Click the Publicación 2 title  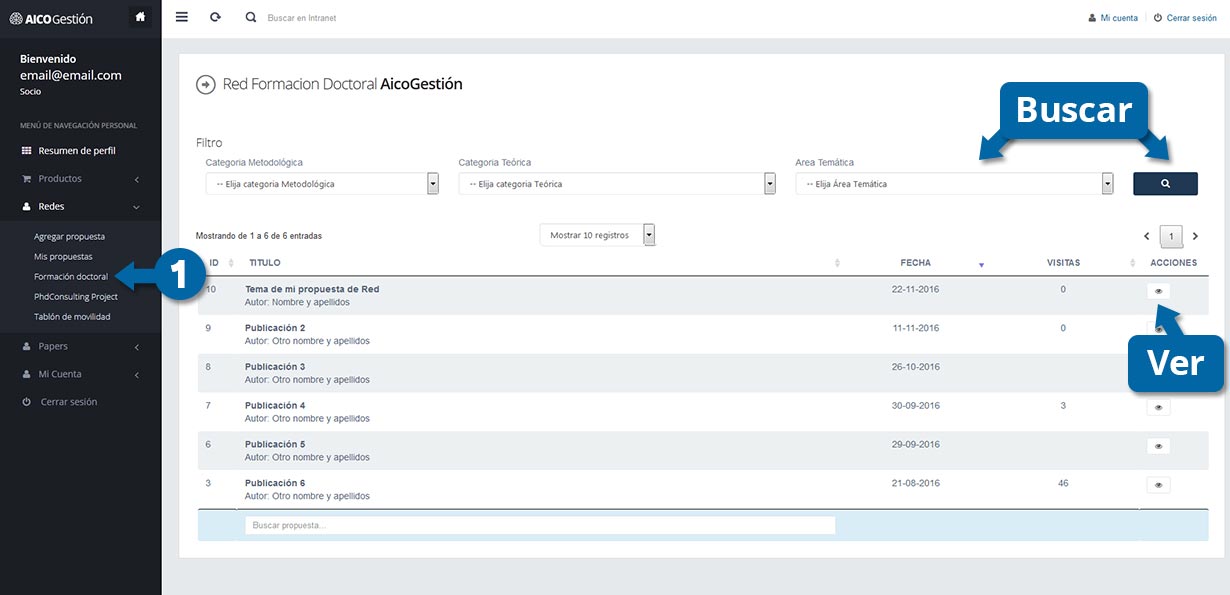(x=275, y=328)
